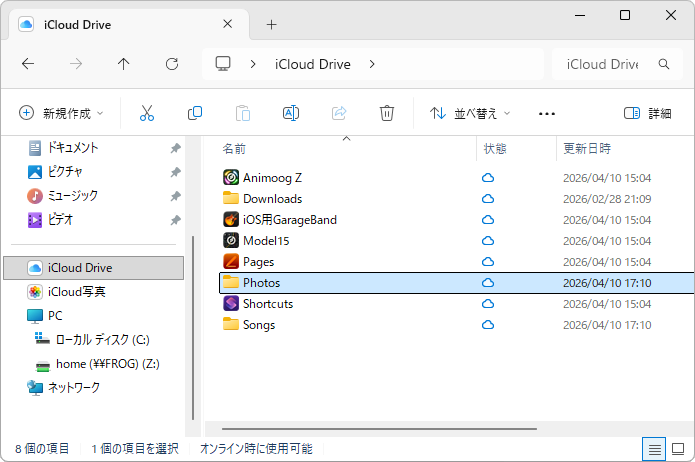Select the Photos folder name
Image resolution: width=695 pixels, height=462 pixels.
[x=262, y=283]
